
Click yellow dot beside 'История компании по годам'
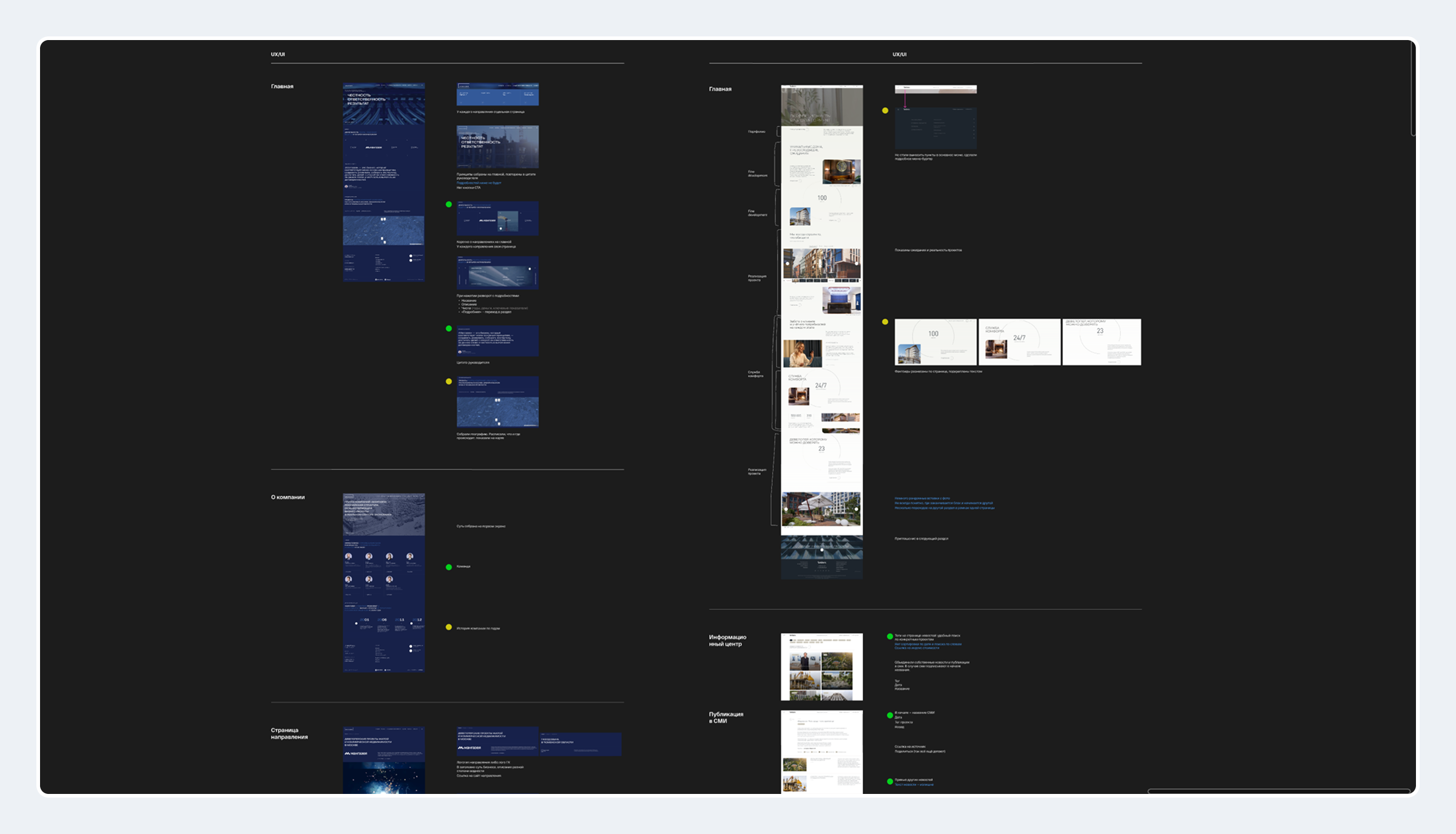pyautogui.click(x=449, y=628)
